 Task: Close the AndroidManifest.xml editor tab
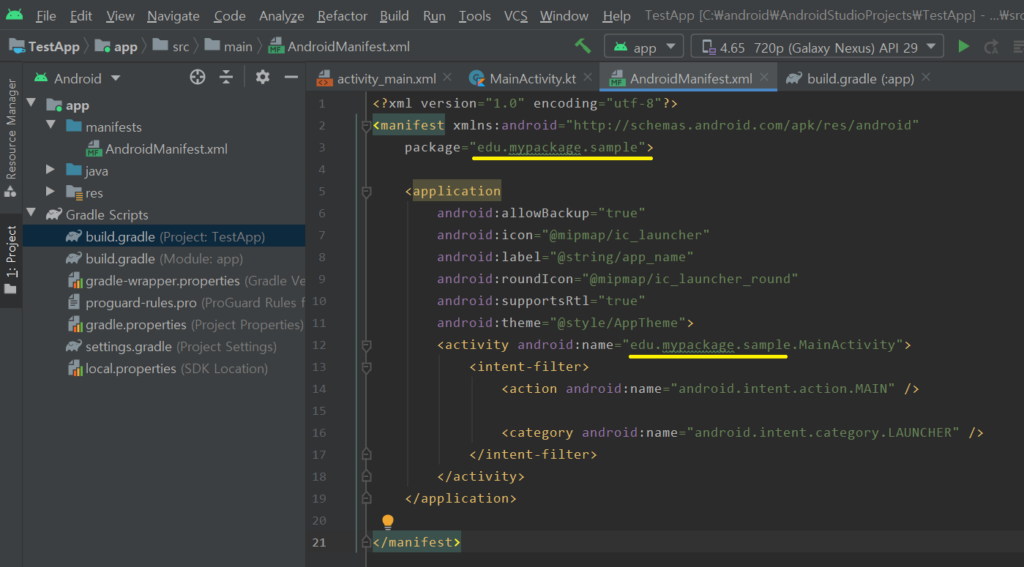[x=766, y=78]
